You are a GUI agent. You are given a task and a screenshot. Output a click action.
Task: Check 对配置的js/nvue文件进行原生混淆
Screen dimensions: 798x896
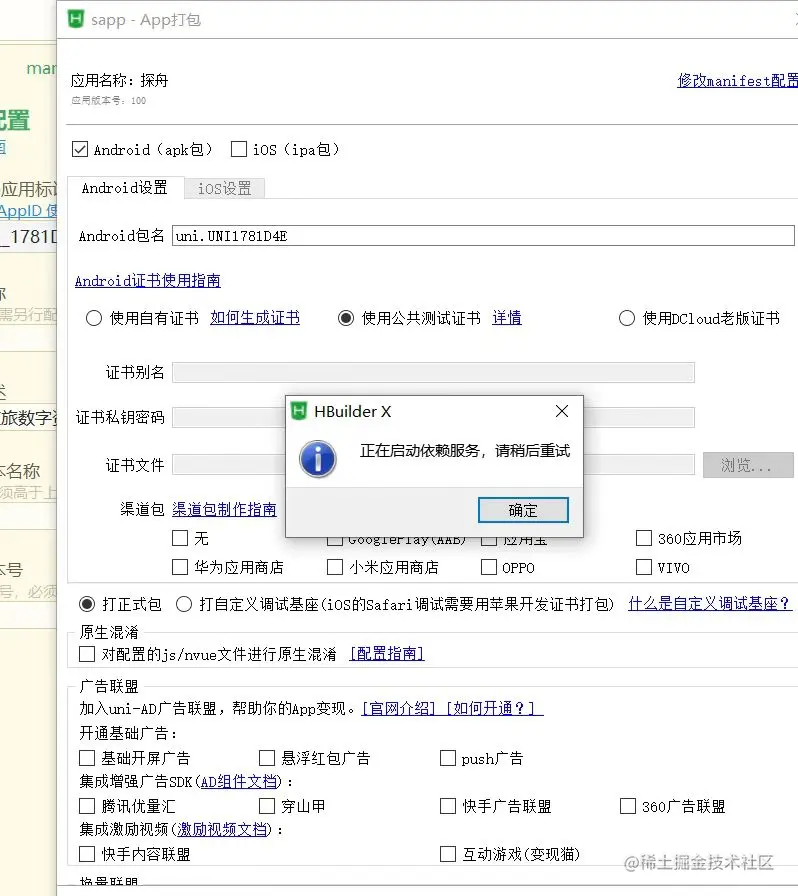(87, 654)
